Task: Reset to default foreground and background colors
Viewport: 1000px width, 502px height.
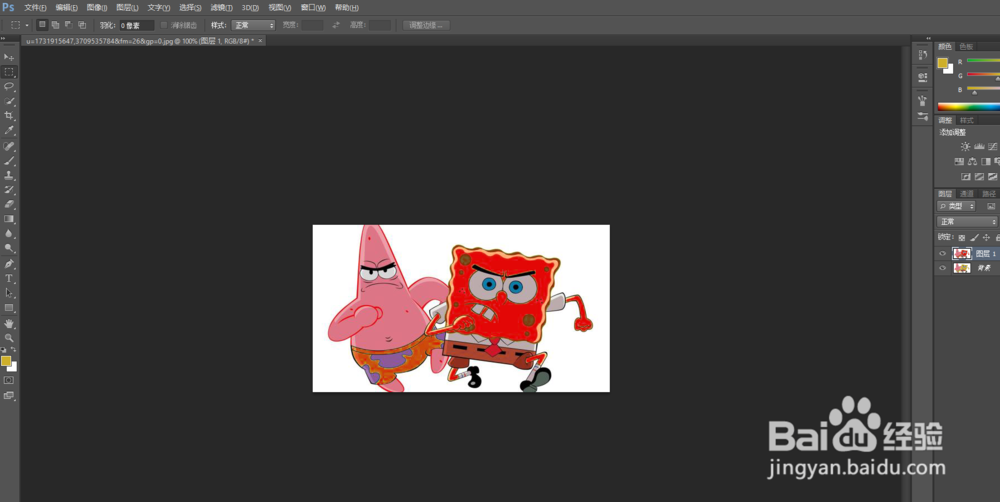Action: tap(4, 350)
